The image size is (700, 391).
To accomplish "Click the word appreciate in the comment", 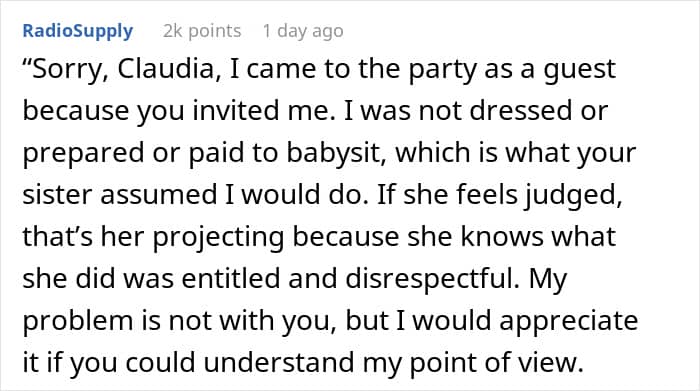I will 569,321.
